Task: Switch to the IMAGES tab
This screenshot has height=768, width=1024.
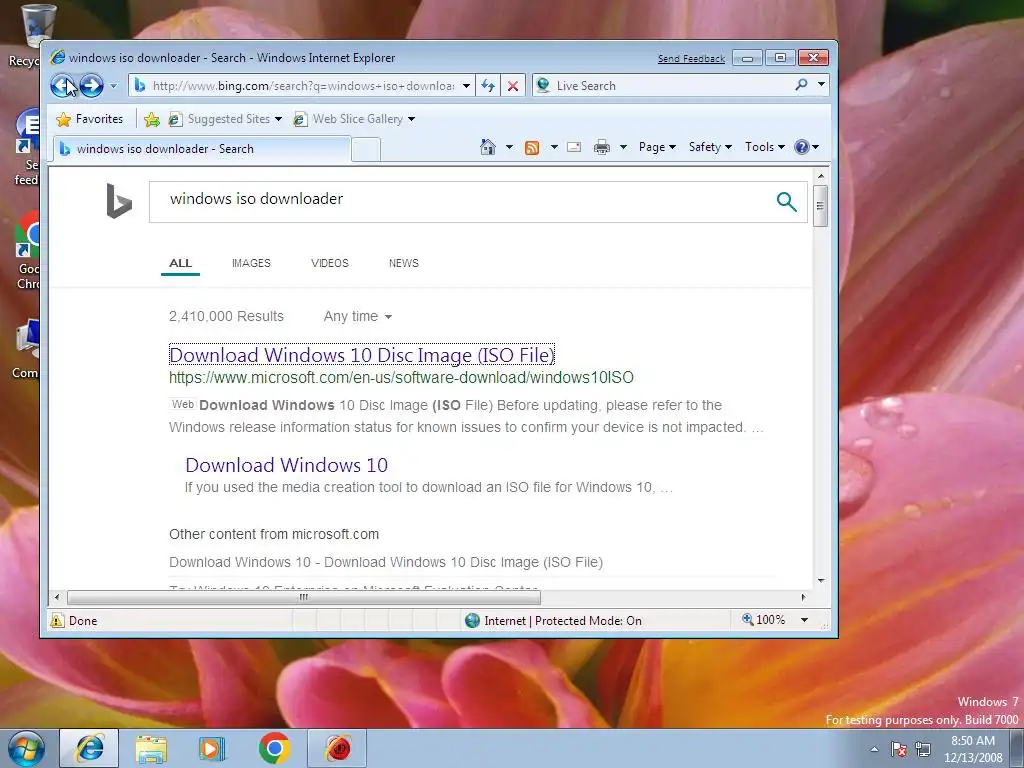Action: [251, 263]
